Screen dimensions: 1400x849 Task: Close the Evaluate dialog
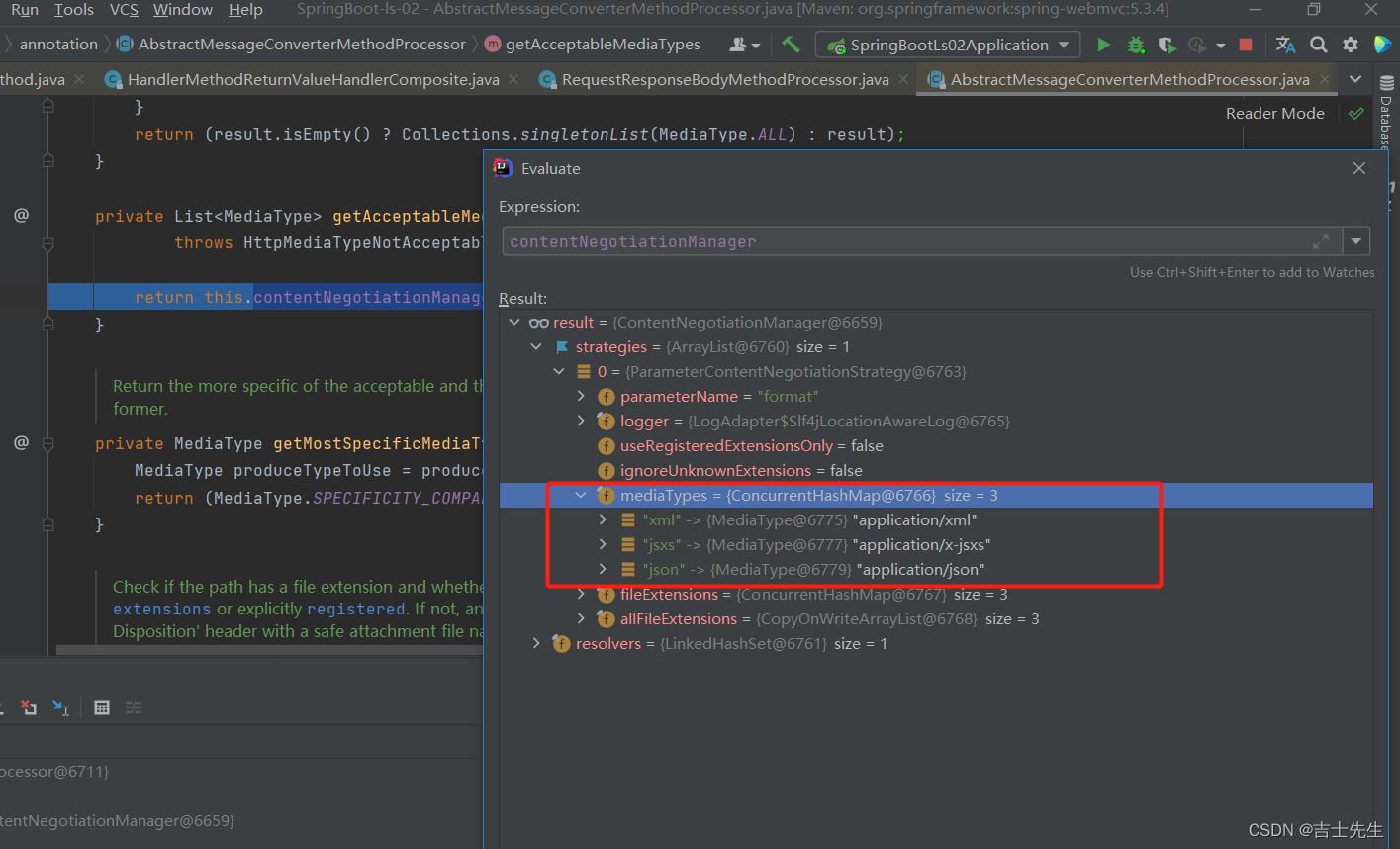click(1359, 168)
